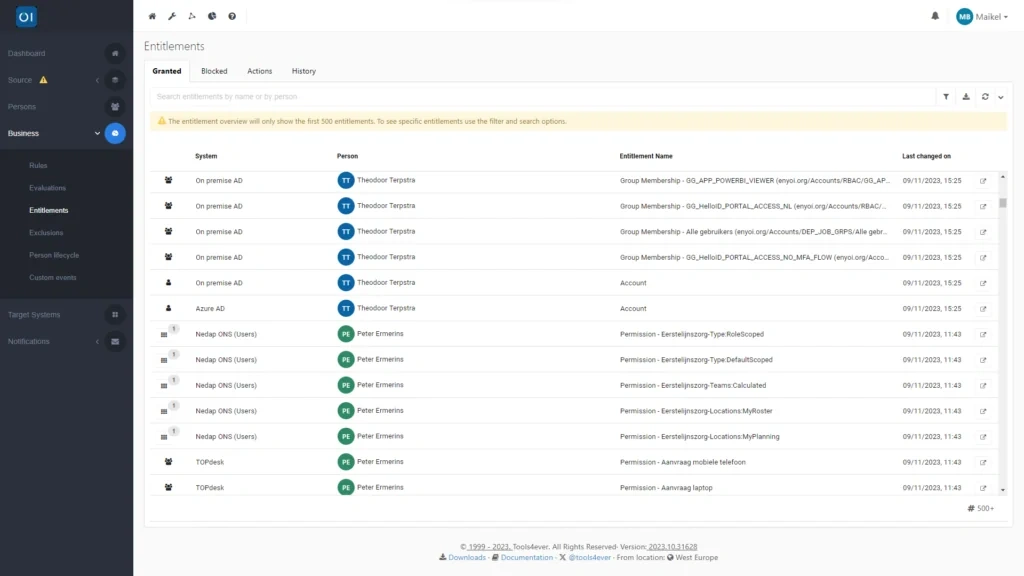Open the @tools4ever footer link
1024x576 pixels.
(590, 558)
